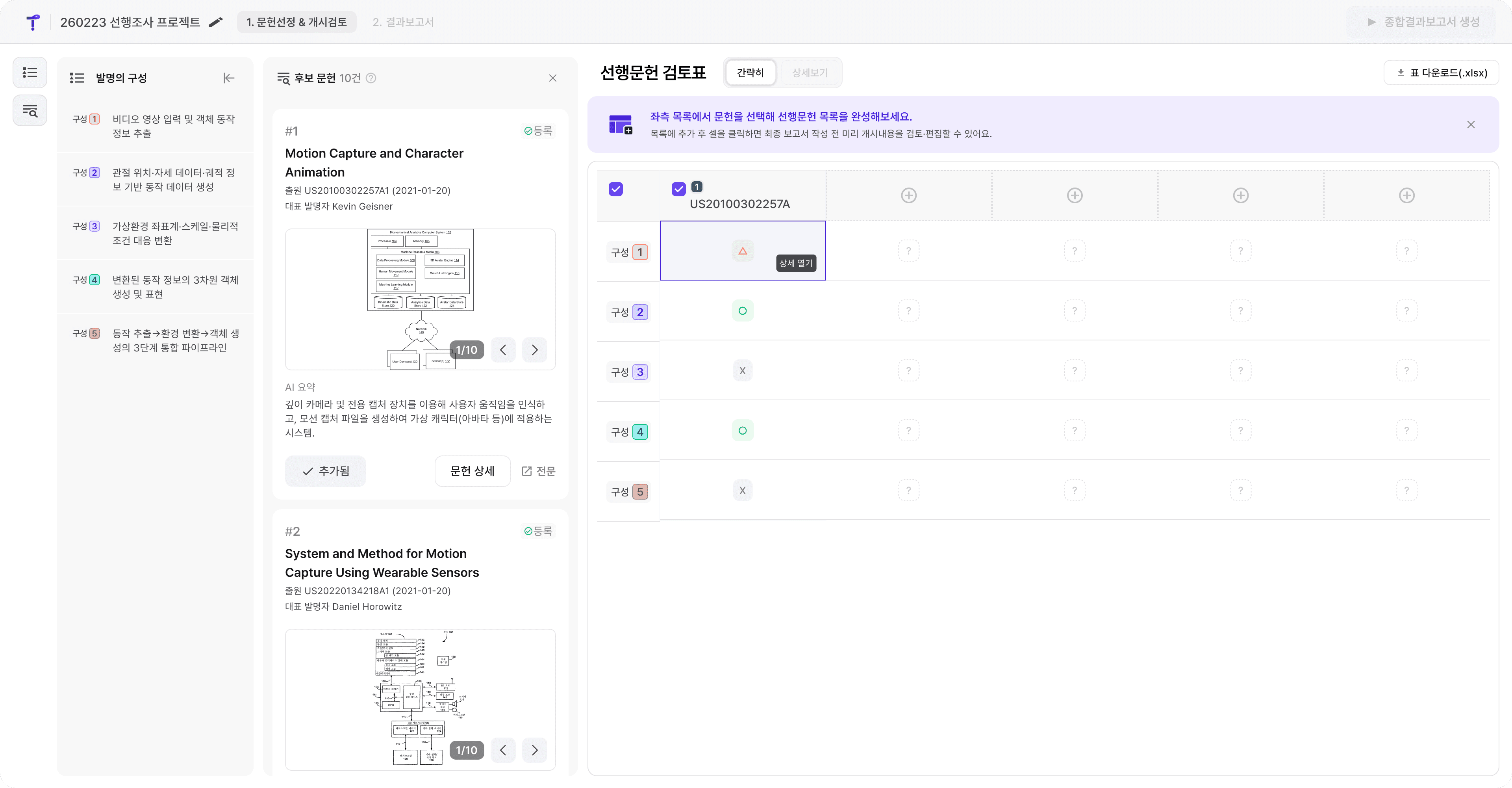Viewport: 1512px width, 788px height.
Task: Toggle the 추가됨 button for document #1
Action: pos(325,471)
